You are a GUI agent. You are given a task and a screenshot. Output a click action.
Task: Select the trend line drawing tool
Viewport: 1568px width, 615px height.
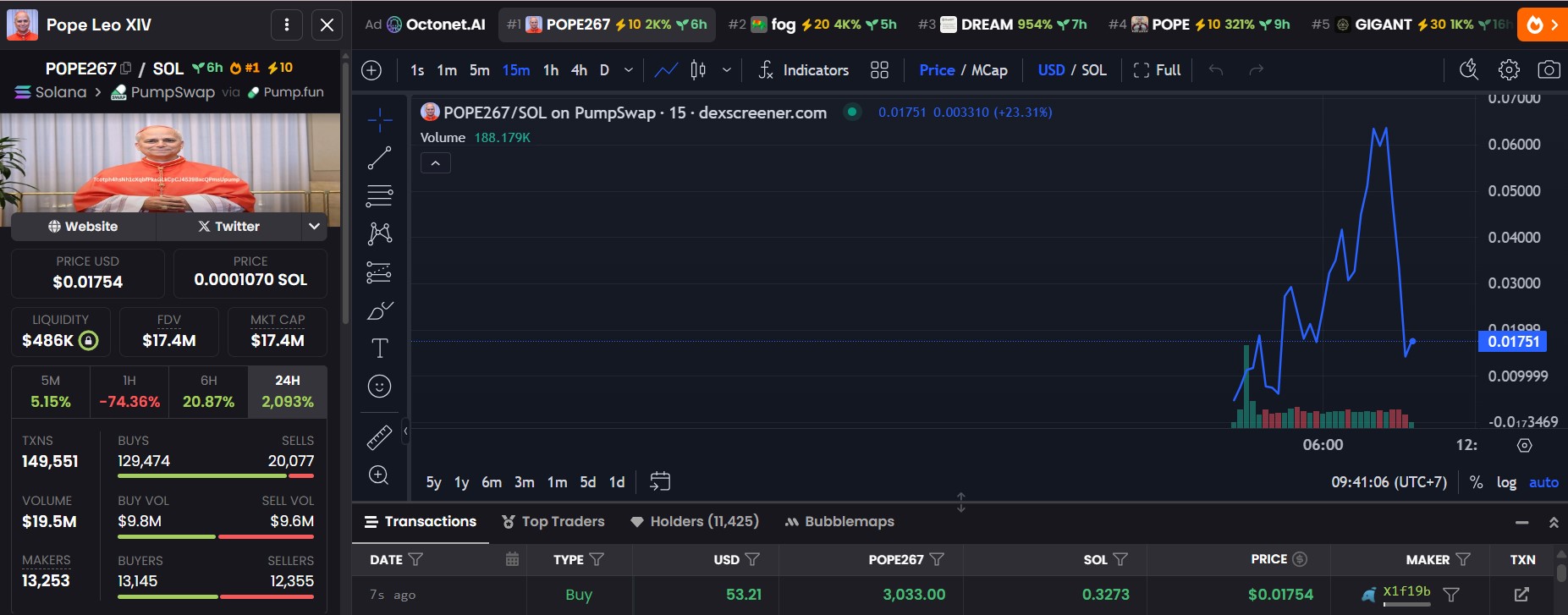click(x=379, y=157)
